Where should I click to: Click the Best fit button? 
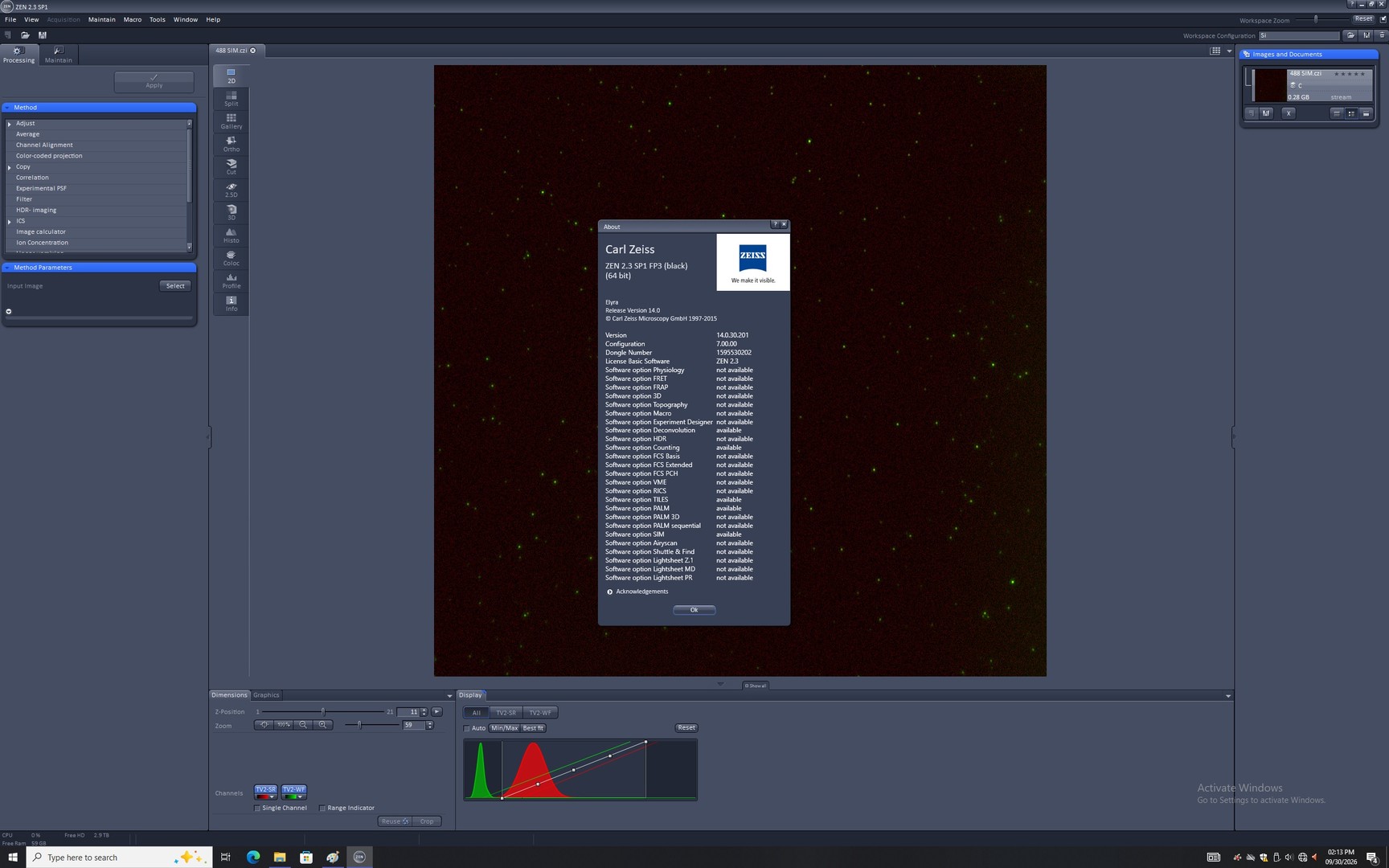click(x=533, y=728)
